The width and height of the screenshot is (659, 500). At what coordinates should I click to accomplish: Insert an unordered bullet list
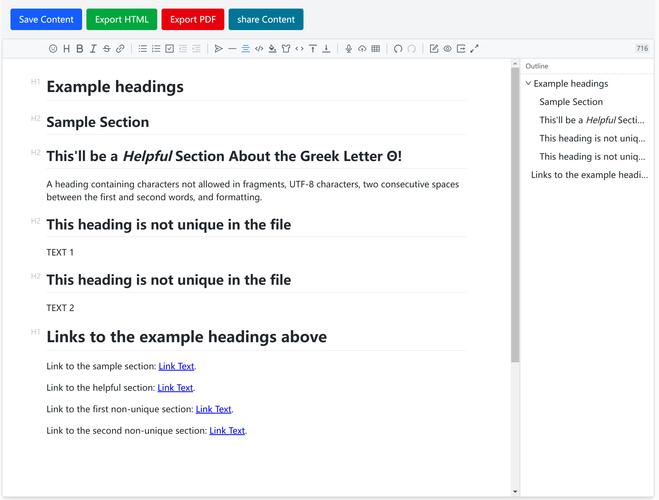143,48
